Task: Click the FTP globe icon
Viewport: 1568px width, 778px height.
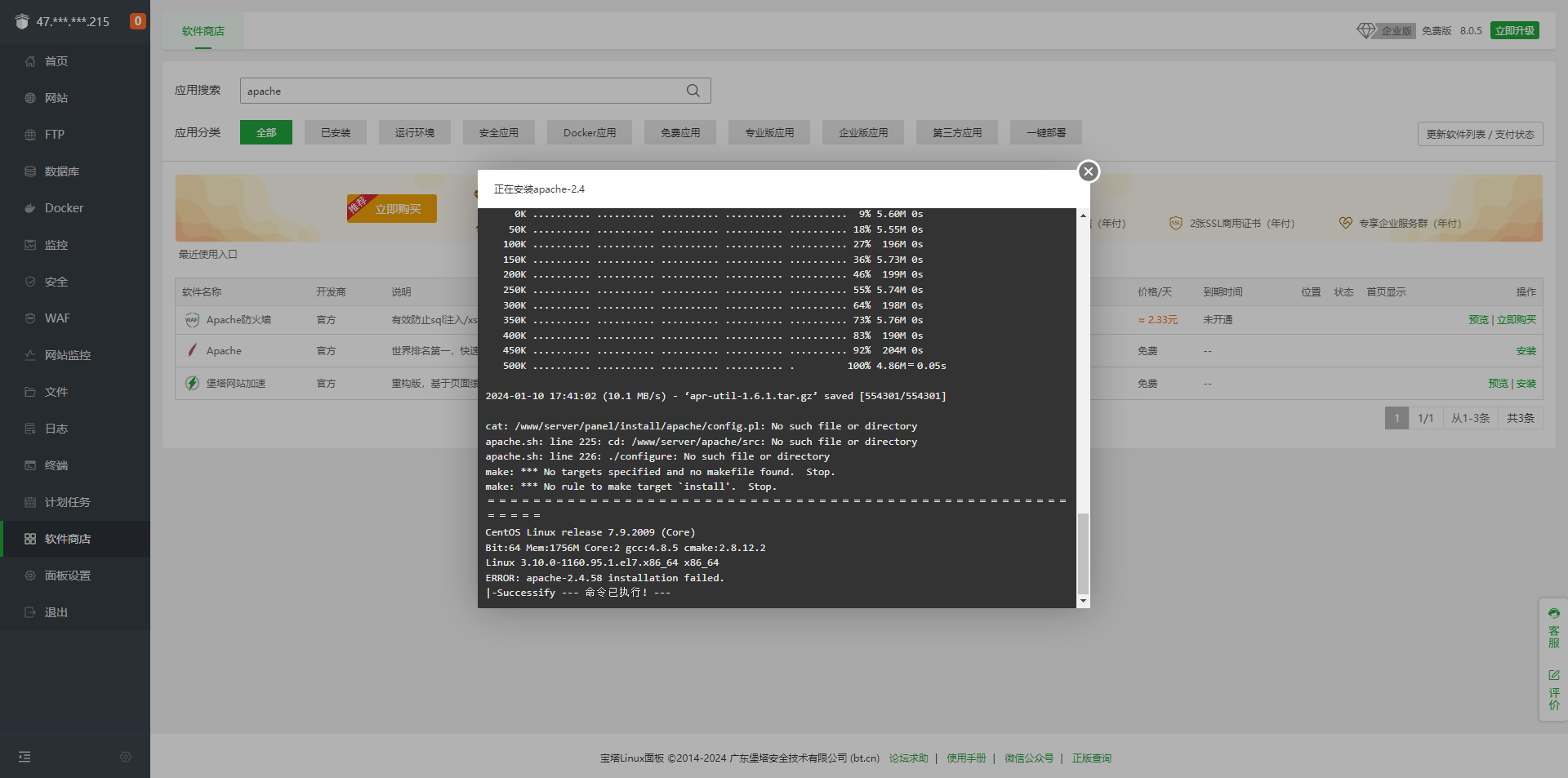Action: [x=30, y=135]
